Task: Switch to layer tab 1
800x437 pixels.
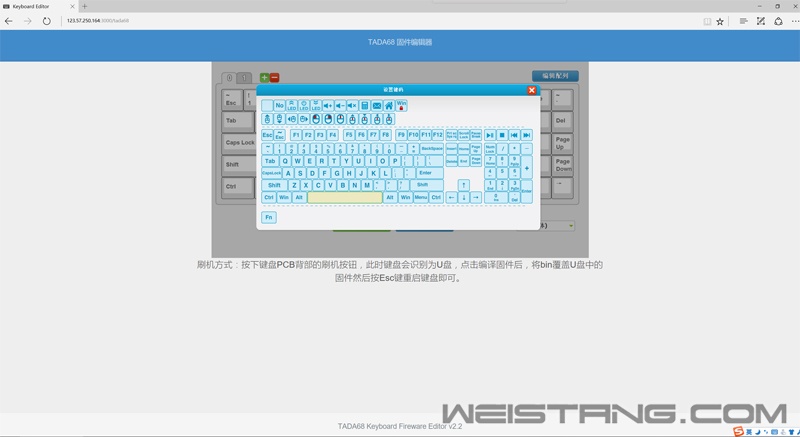Action: [x=244, y=78]
